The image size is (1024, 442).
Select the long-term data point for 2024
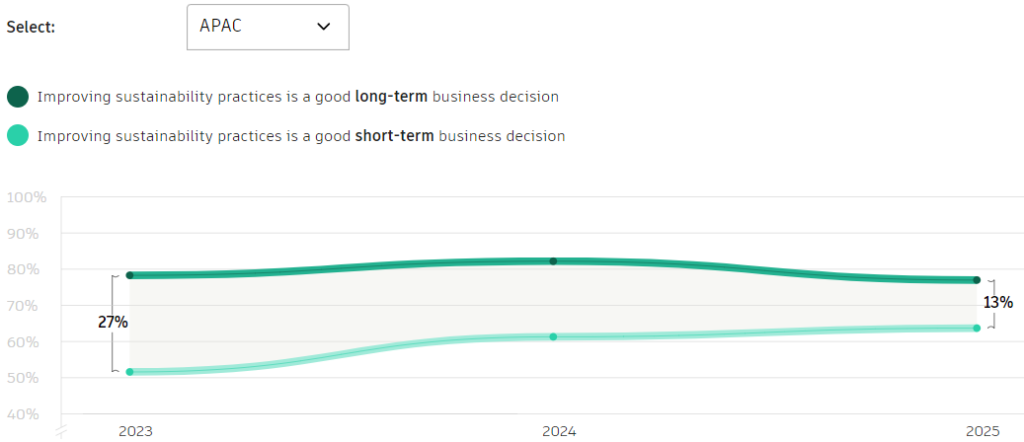pyautogui.click(x=553, y=261)
